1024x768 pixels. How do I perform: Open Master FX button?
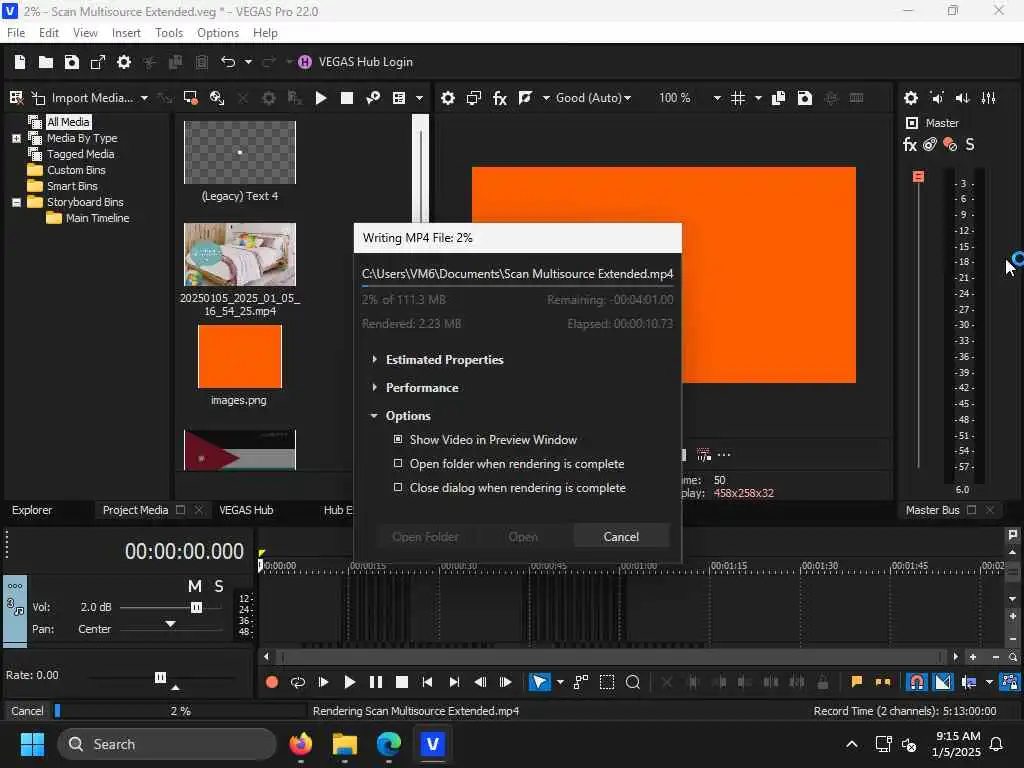tap(910, 144)
